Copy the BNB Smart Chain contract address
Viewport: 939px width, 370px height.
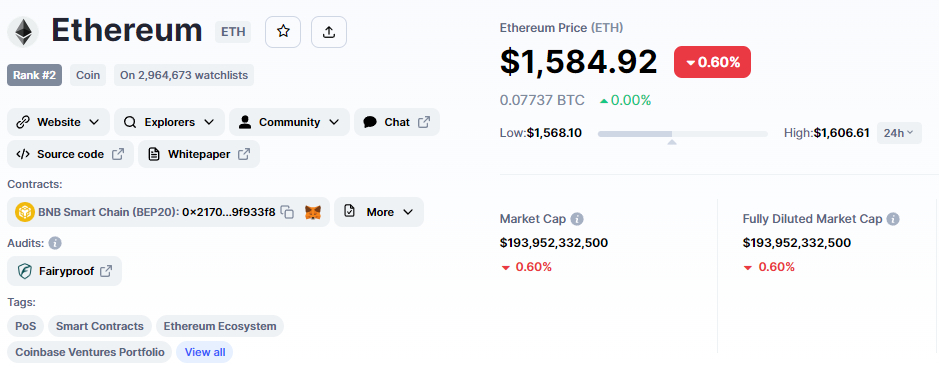(288, 212)
